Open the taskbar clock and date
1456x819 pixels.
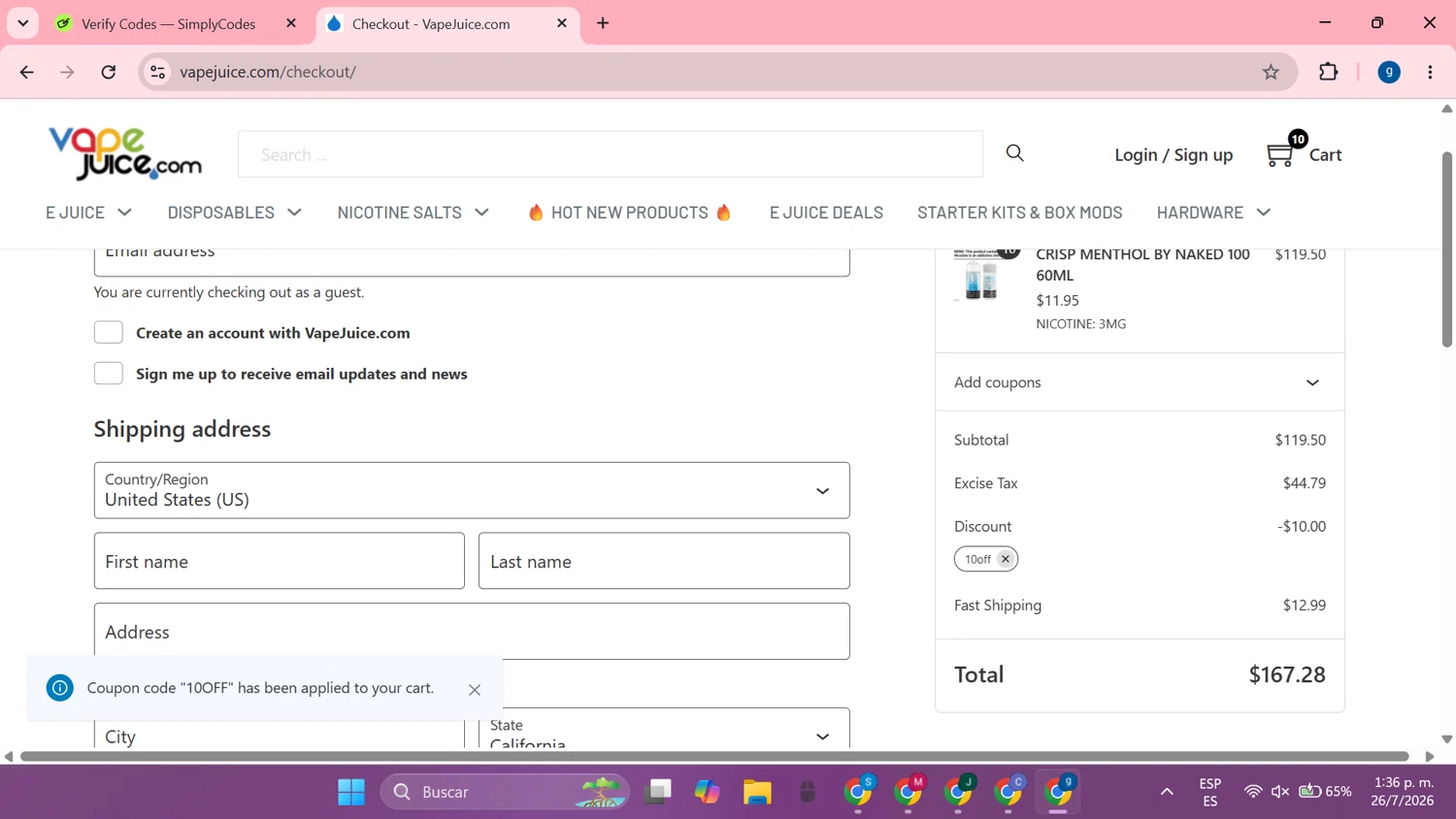coord(1402,792)
